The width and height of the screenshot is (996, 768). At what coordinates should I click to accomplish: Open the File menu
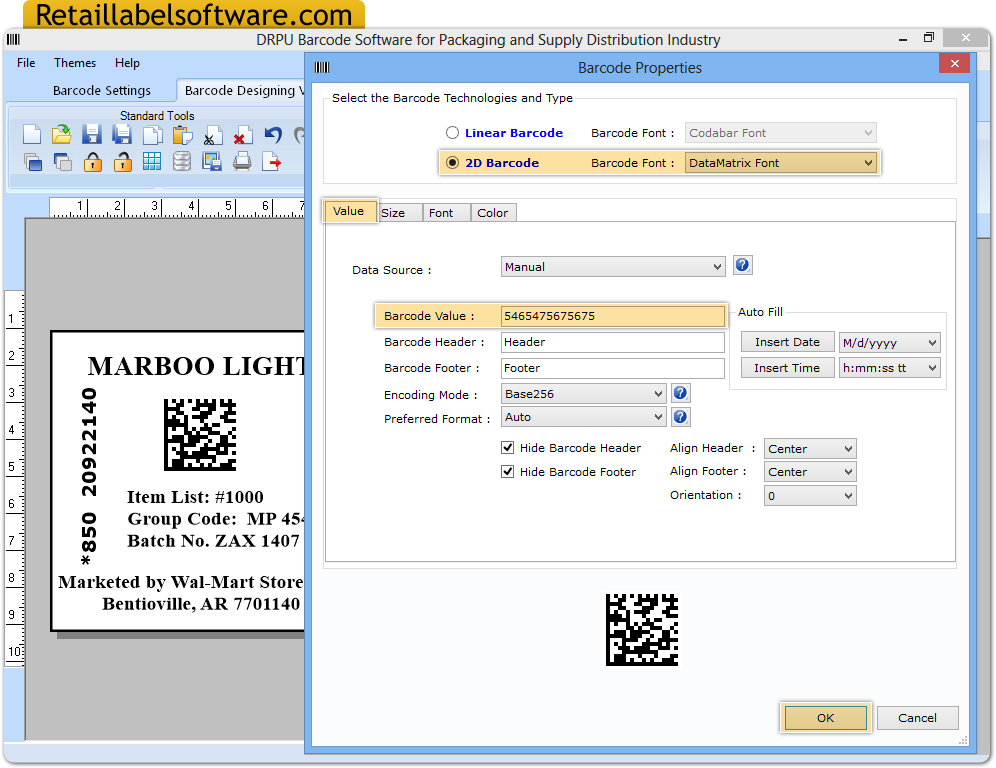coord(26,63)
